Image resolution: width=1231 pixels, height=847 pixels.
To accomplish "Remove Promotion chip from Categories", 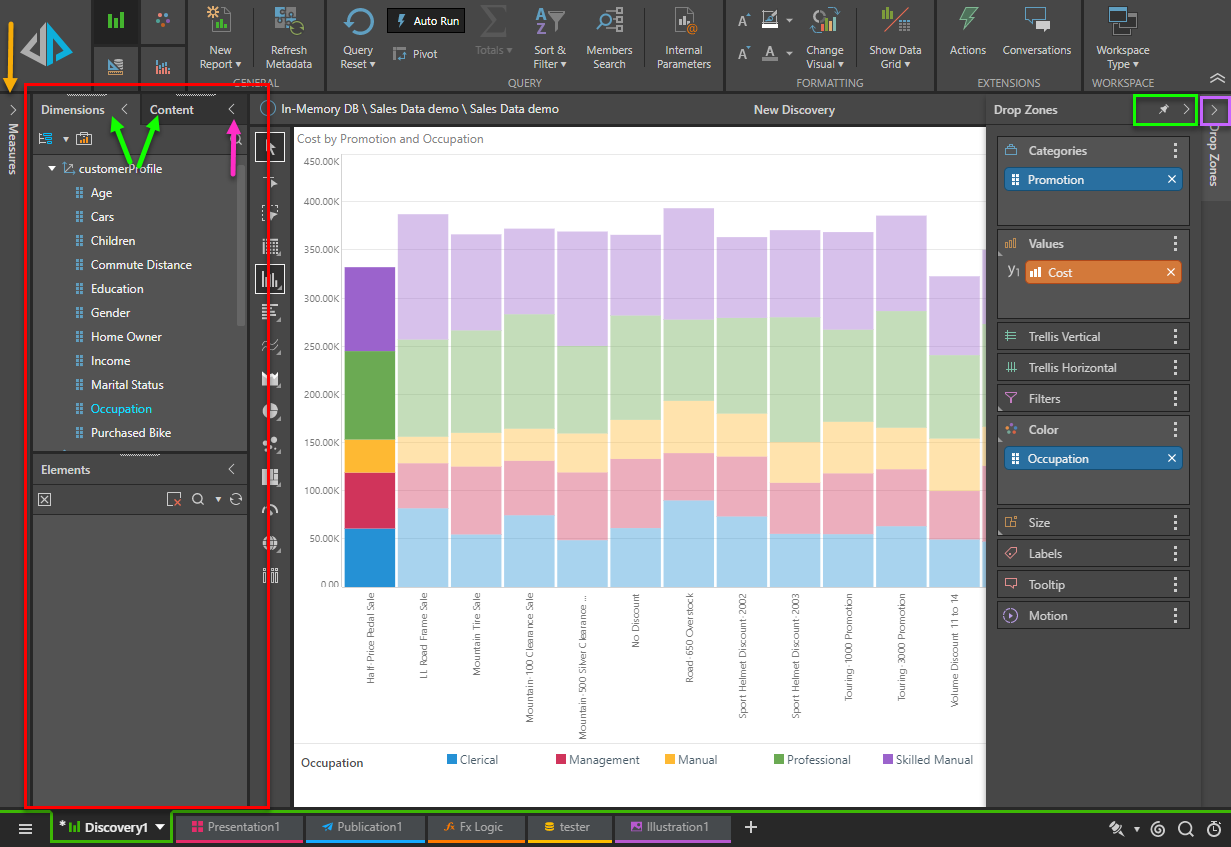I will coord(1172,180).
